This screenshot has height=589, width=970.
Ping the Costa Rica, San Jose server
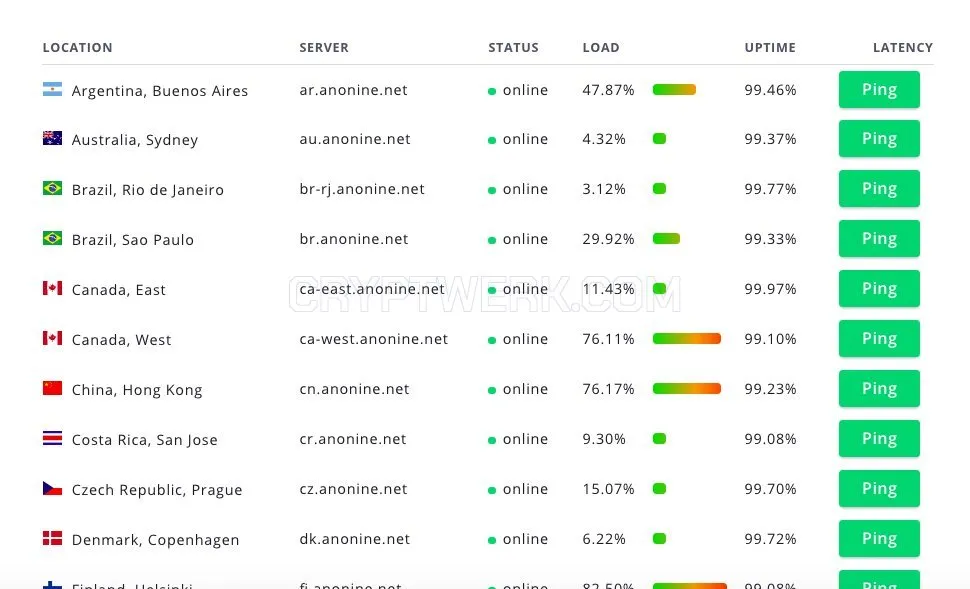coord(879,439)
